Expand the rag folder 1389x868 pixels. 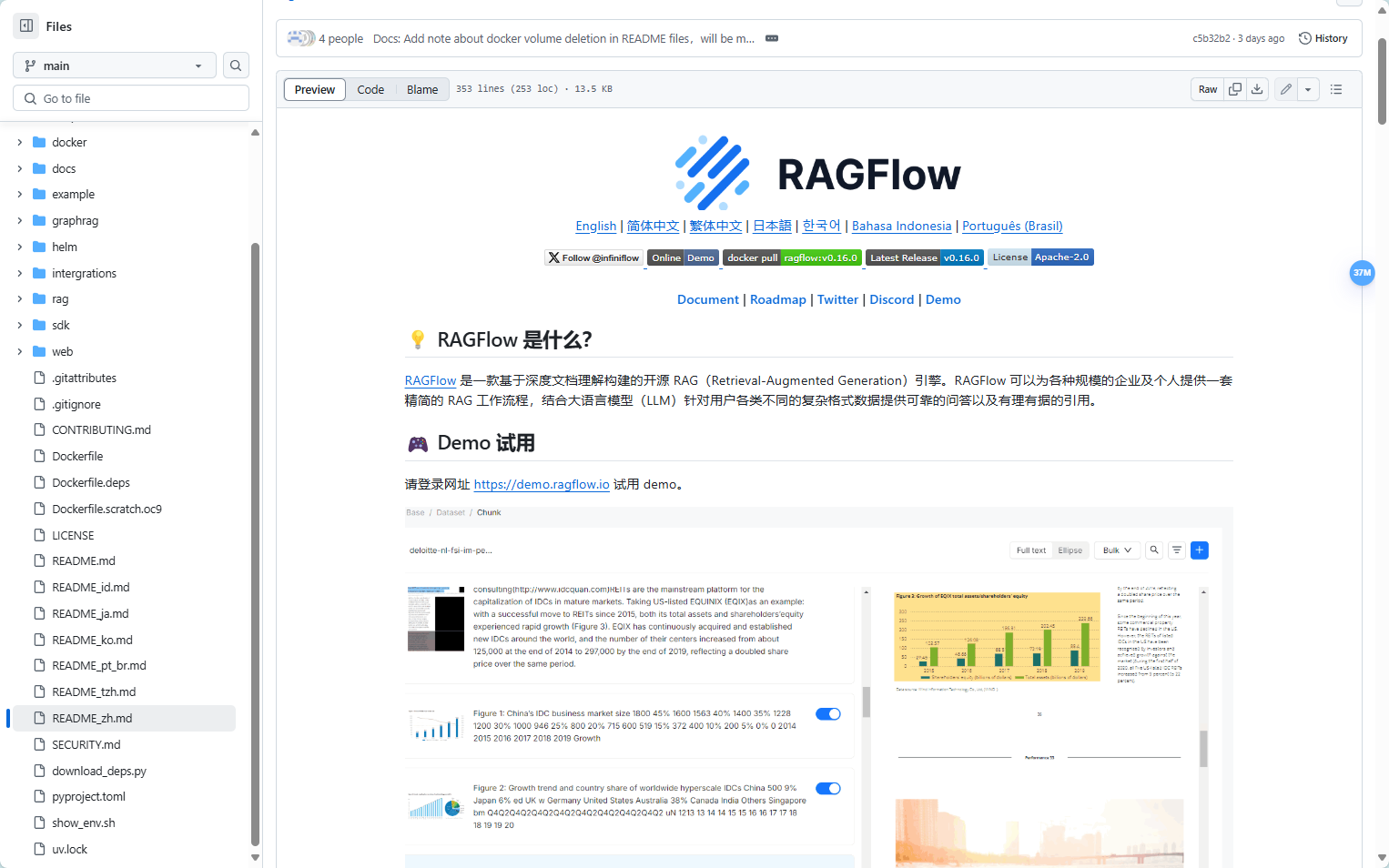[20, 298]
